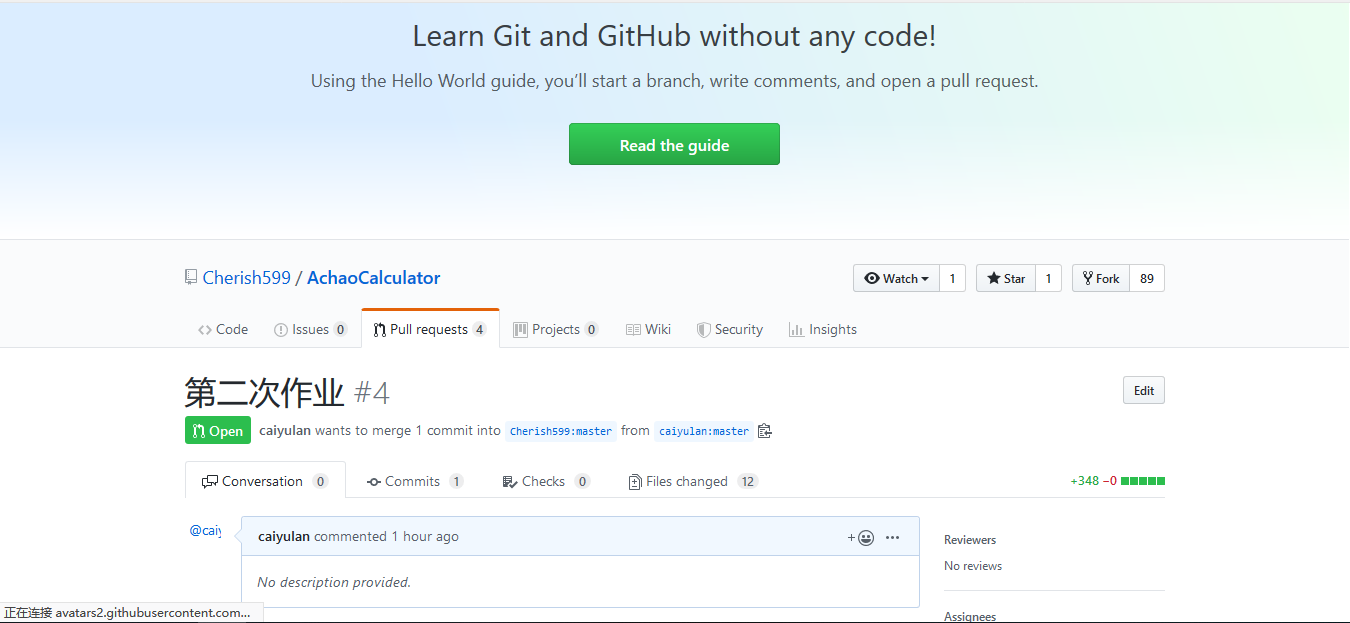Click the fork icon on Fork button
The height and width of the screenshot is (623, 1350).
1088,278
